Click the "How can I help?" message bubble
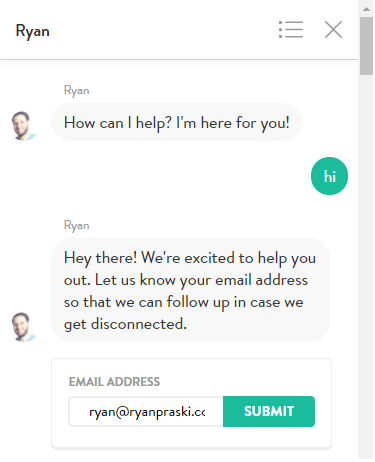Screen dimensions: 375x462 pos(176,122)
